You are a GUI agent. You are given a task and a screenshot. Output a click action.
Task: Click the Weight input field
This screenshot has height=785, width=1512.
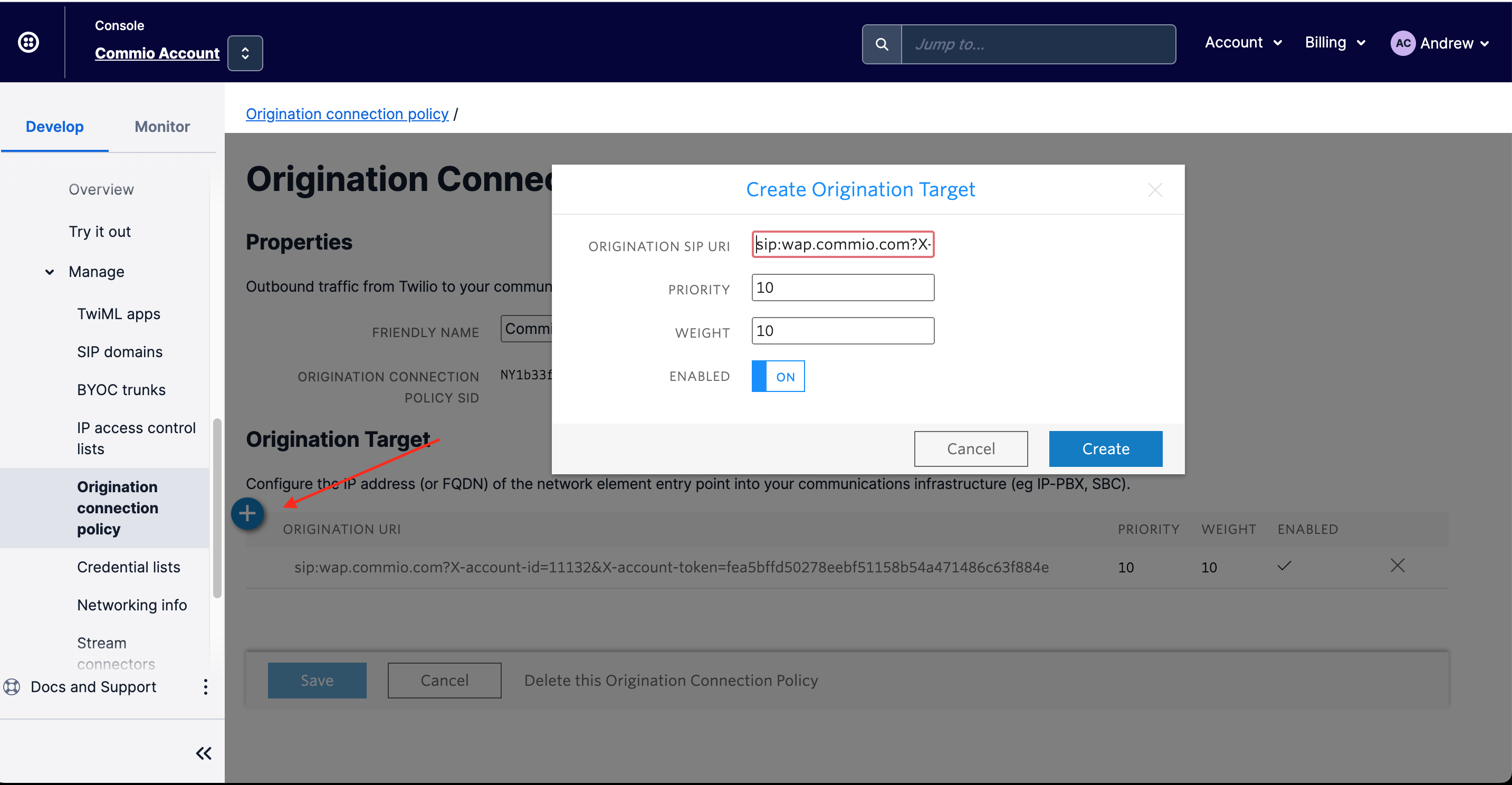click(x=843, y=331)
